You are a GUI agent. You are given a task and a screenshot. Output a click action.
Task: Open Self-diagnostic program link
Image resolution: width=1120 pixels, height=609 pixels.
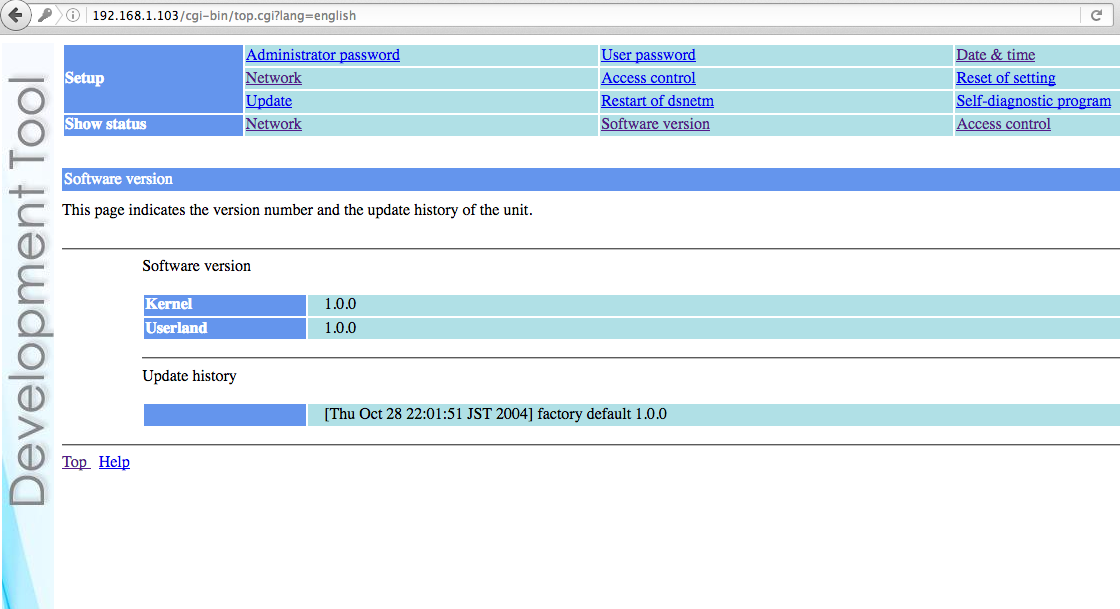click(1034, 101)
